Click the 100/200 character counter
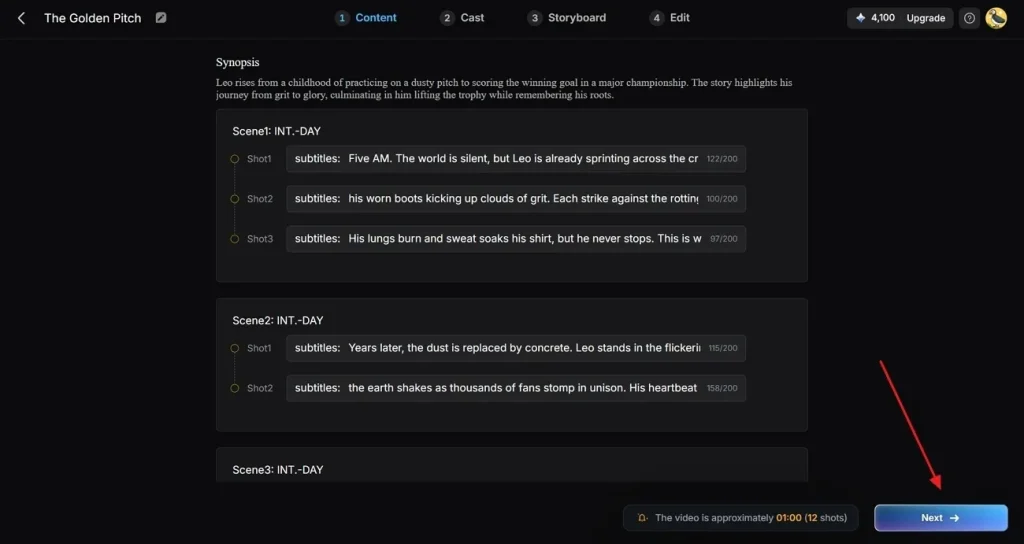The image size is (1024, 544). coord(722,199)
